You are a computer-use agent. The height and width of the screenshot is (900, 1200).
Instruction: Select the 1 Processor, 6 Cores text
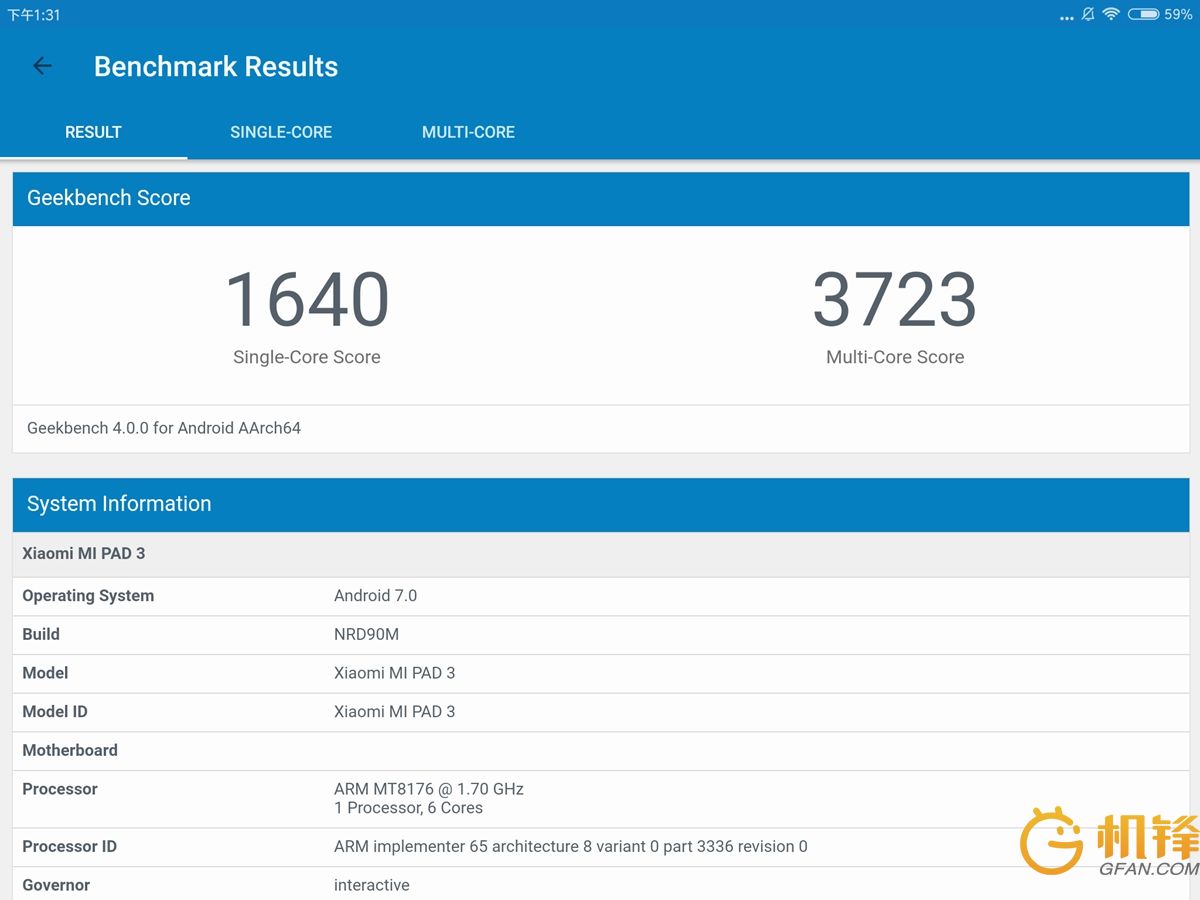click(408, 808)
